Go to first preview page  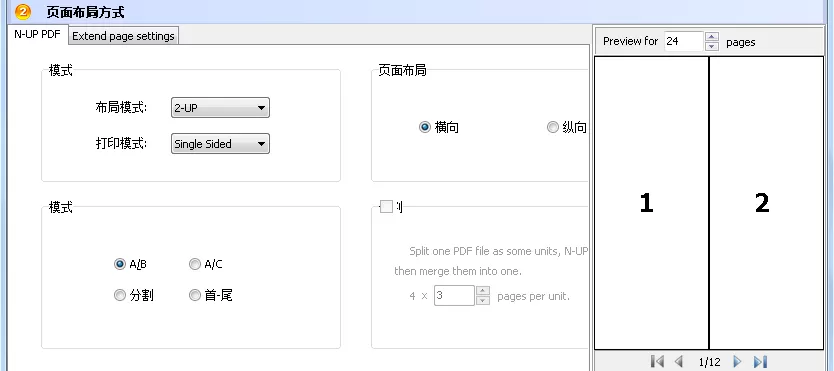tap(657, 362)
